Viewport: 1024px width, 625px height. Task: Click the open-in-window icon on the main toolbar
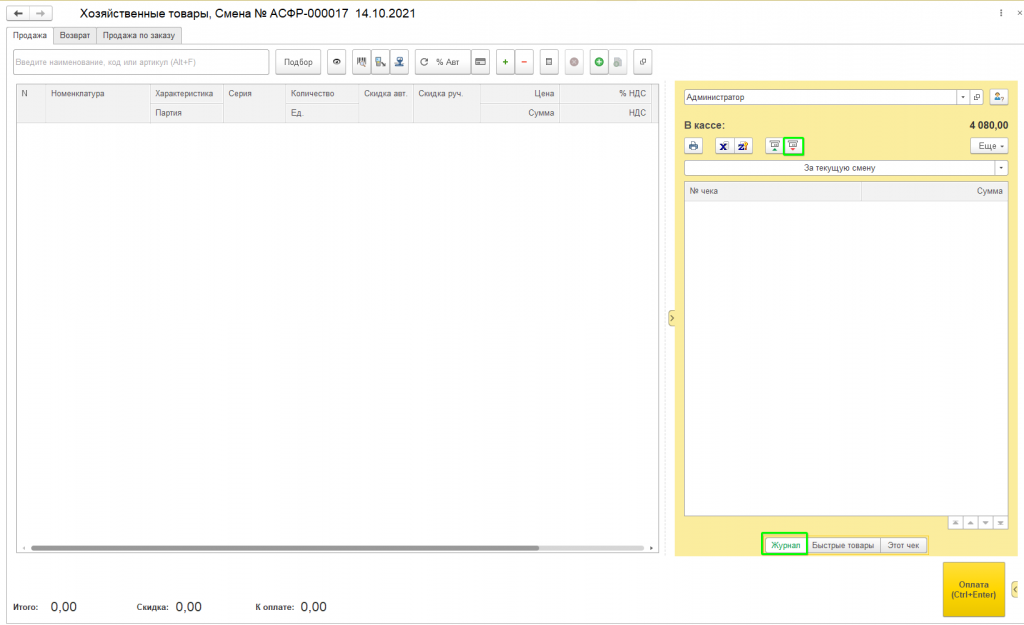(x=643, y=62)
